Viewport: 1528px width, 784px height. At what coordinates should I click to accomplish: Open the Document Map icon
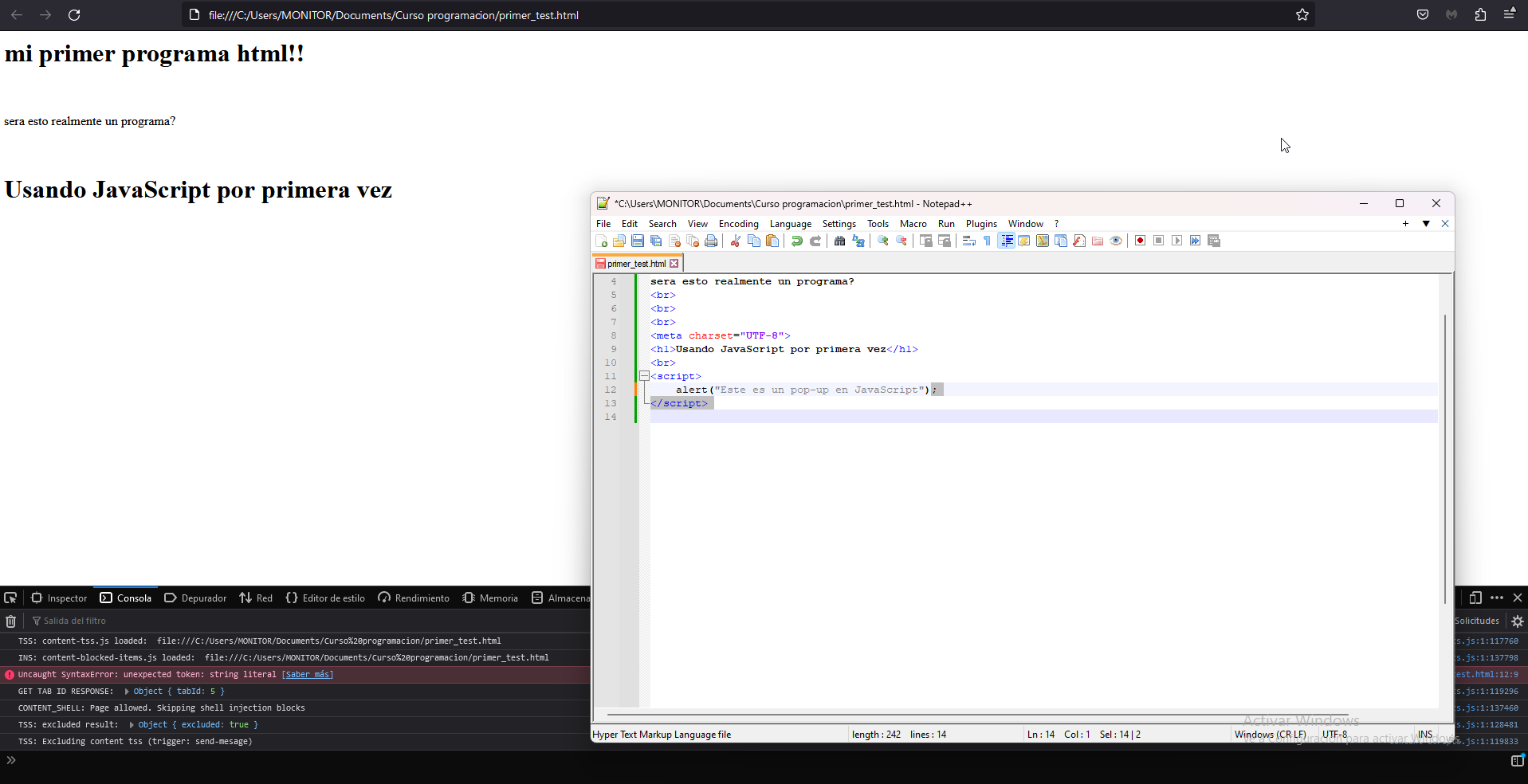(x=1042, y=241)
